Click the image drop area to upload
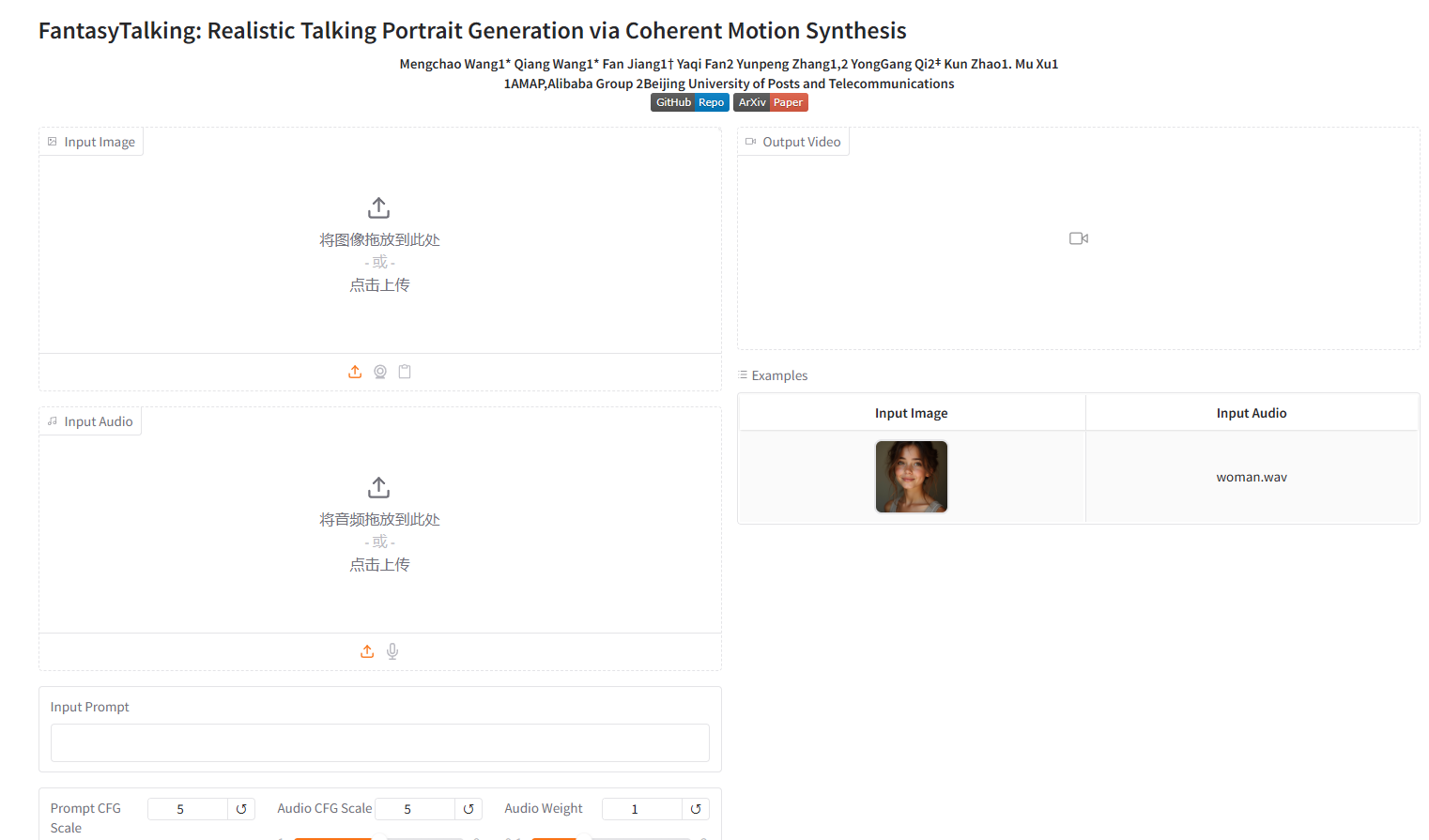The height and width of the screenshot is (840, 1429). coord(379,246)
